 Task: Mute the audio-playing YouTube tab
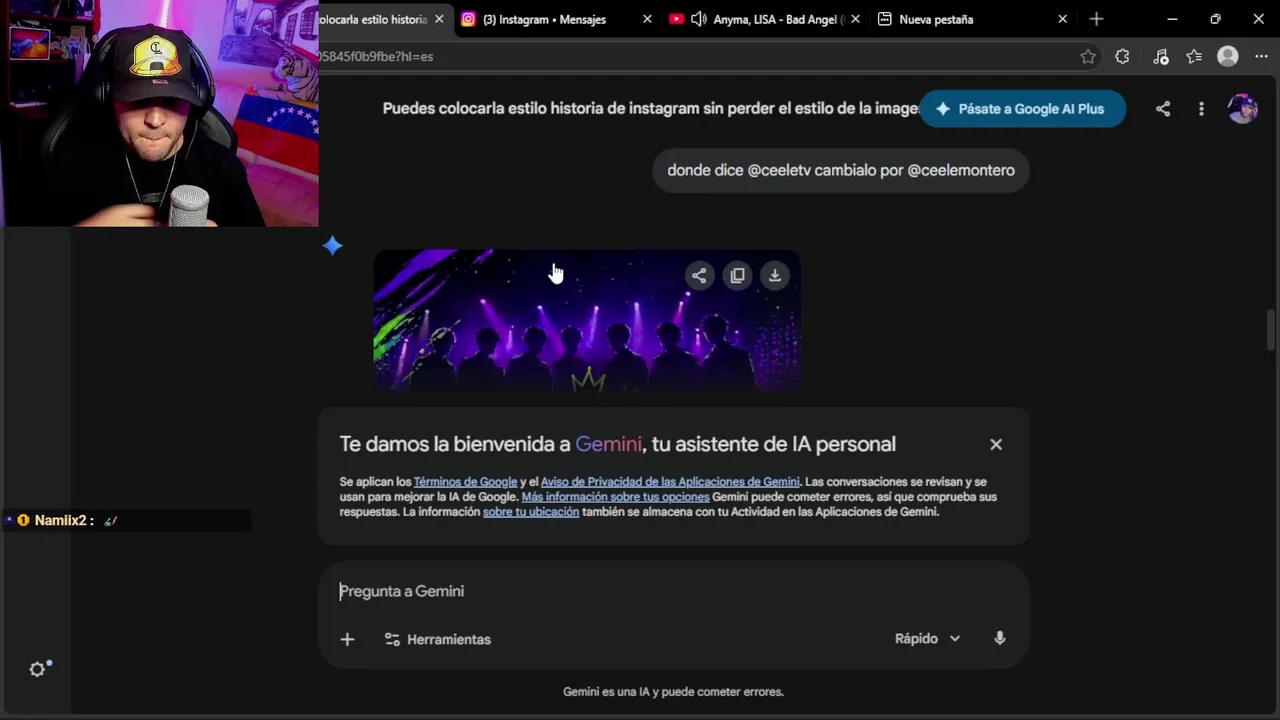pos(698,19)
